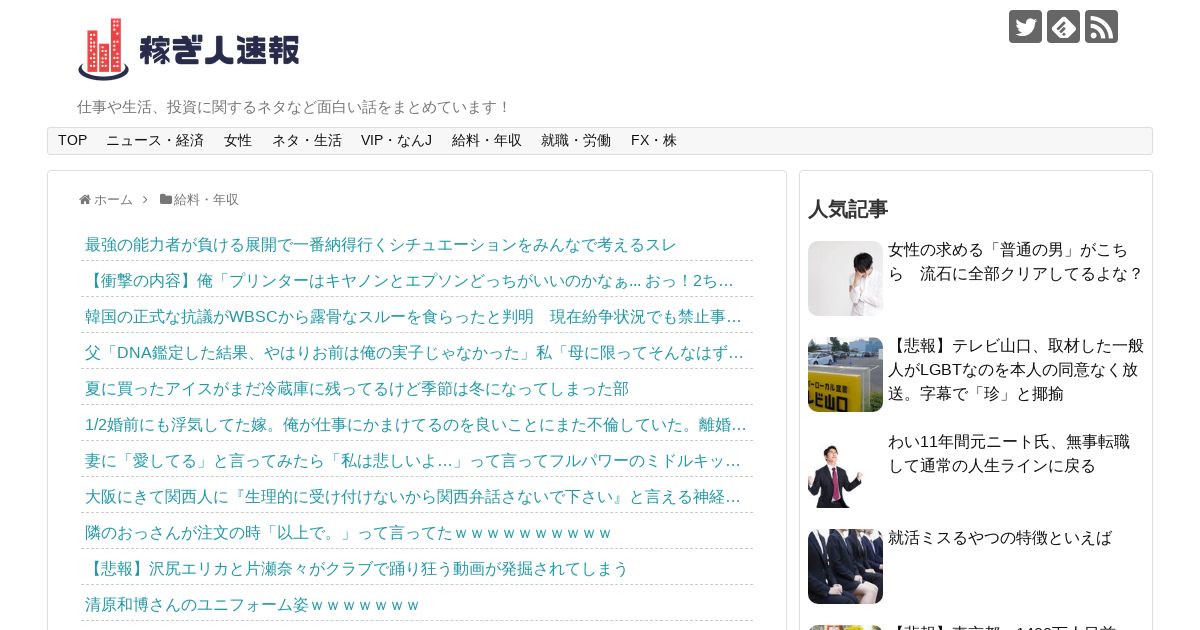This screenshot has height=630, width=1200.
Task: Open the TOP menu item
Action: coord(72,141)
